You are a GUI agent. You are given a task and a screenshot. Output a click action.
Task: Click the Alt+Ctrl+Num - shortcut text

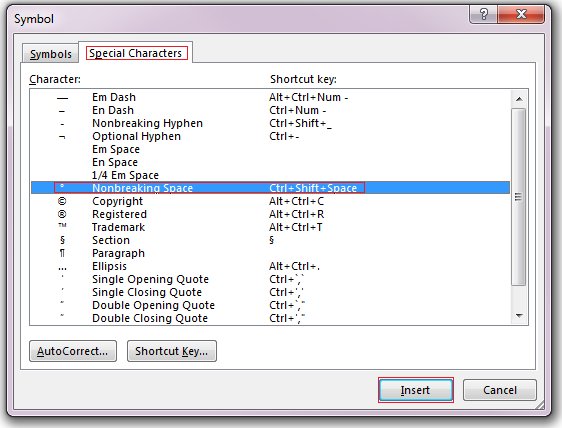(309, 97)
